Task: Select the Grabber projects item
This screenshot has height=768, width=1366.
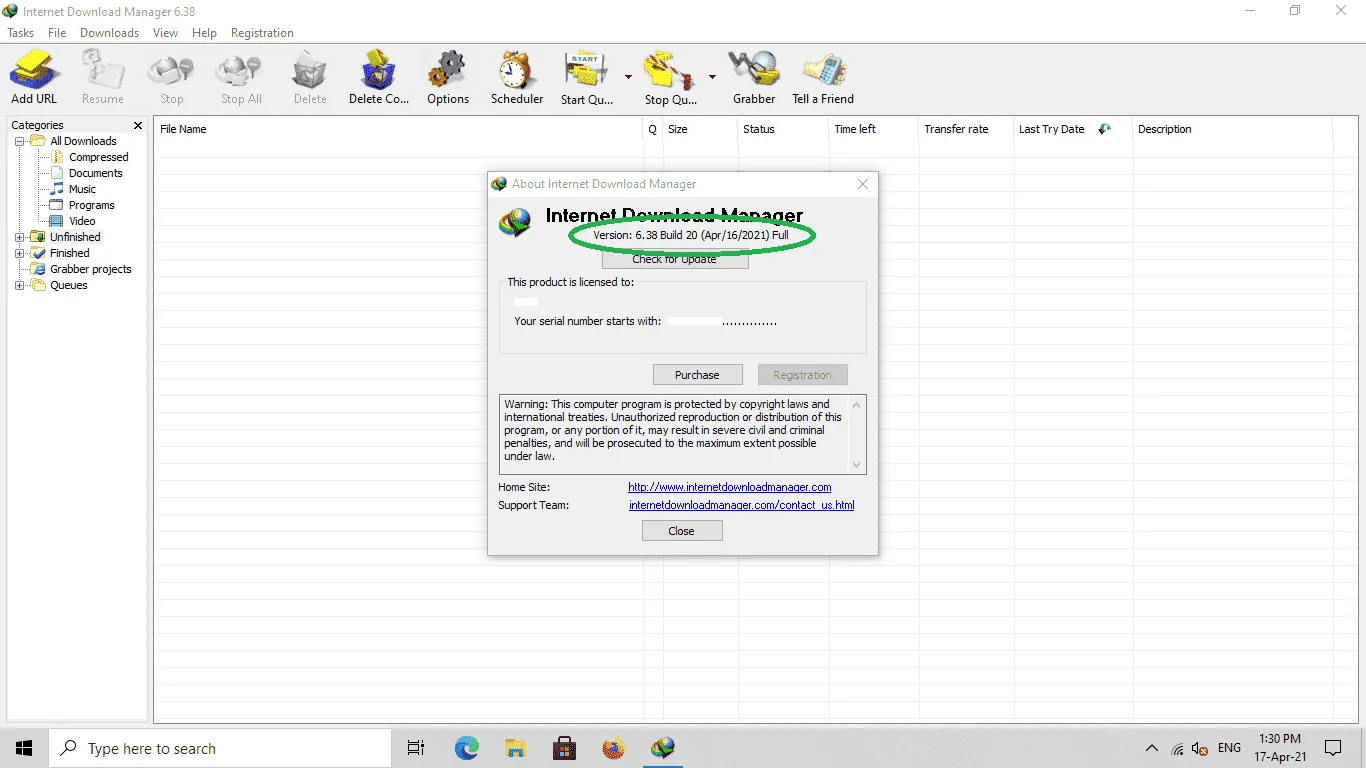Action: [90, 269]
